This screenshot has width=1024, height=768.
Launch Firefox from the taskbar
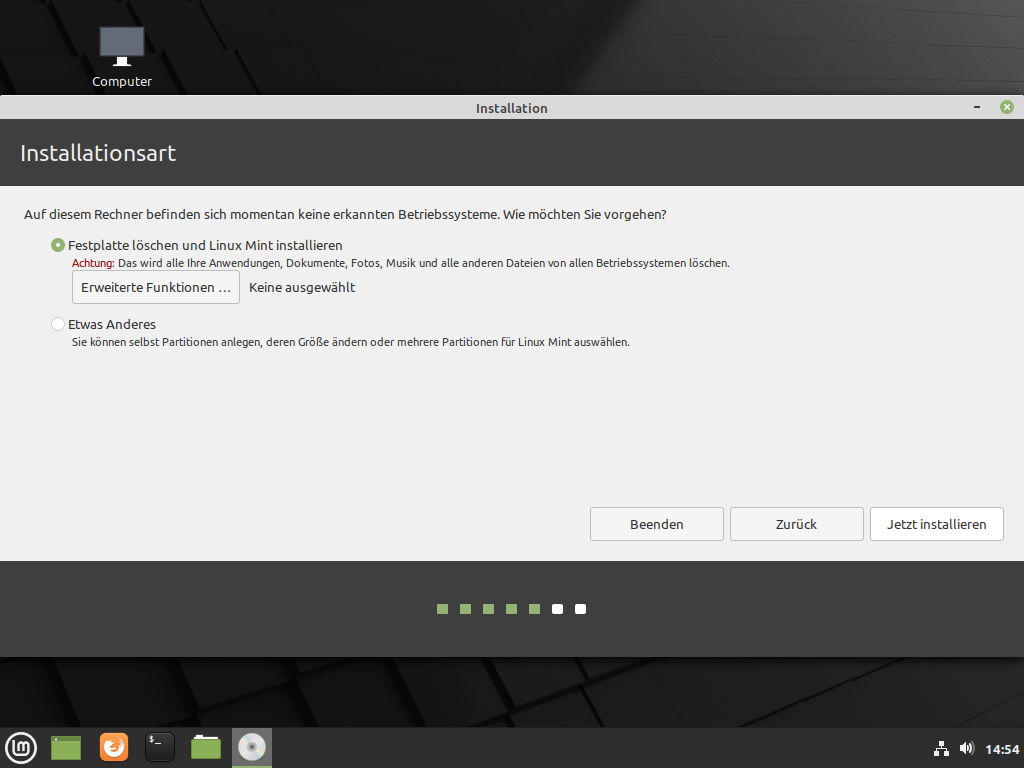coord(114,747)
